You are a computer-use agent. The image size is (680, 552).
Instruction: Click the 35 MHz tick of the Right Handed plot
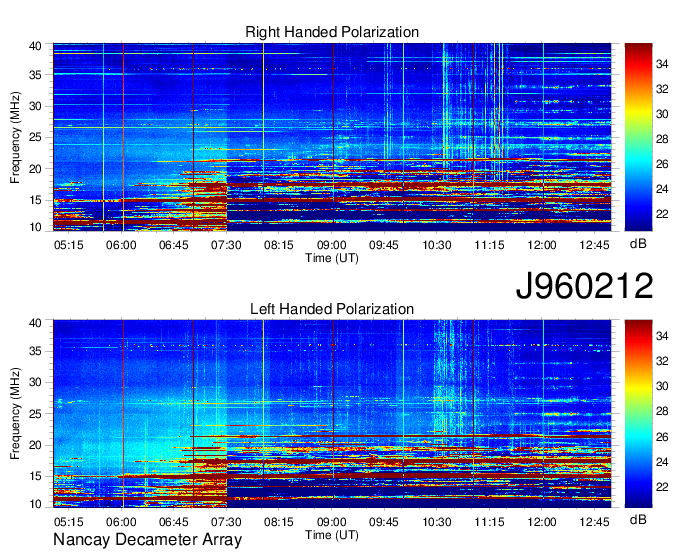[x=35, y=75]
